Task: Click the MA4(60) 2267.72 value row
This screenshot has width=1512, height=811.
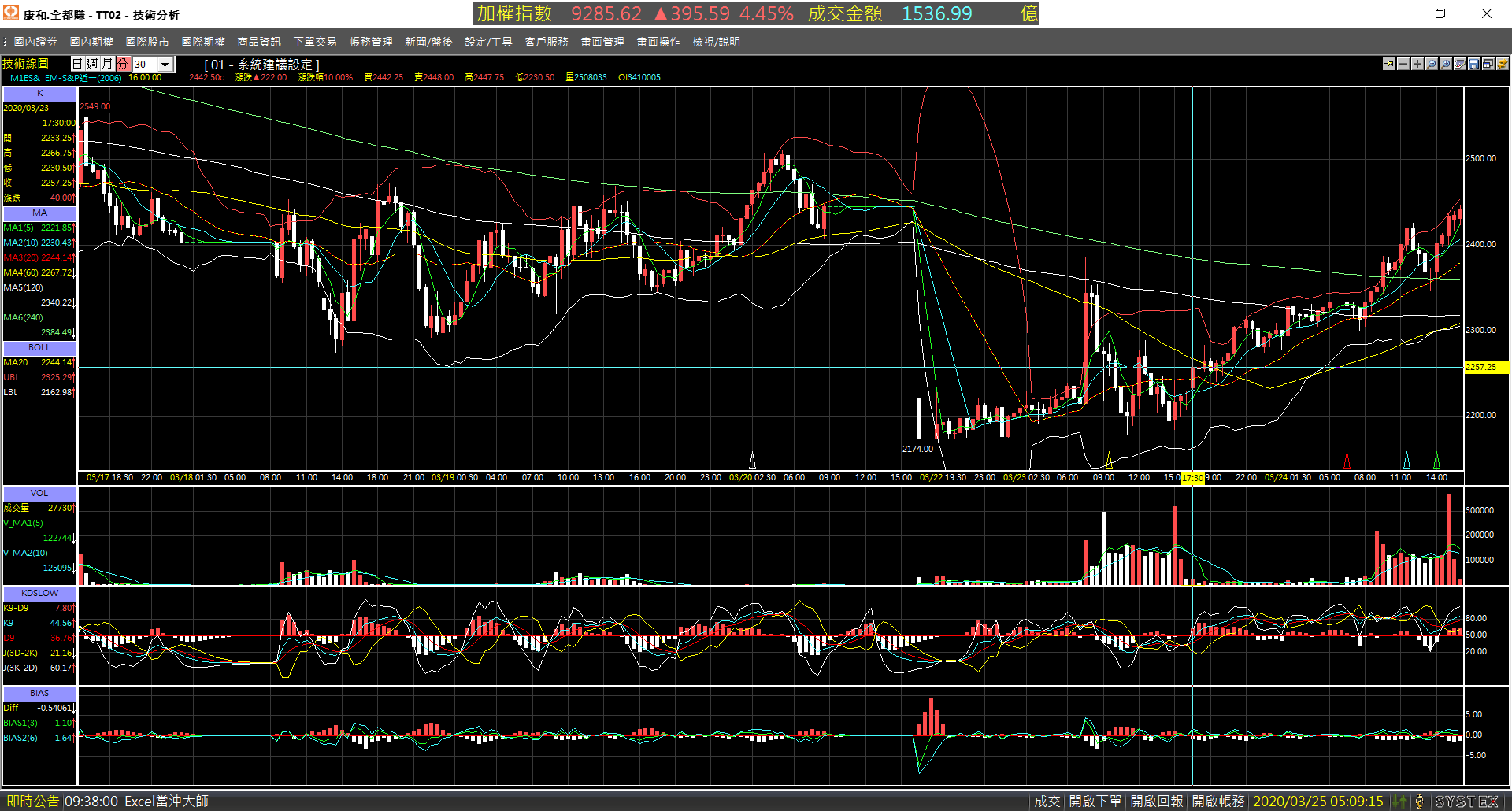Action: point(39,272)
